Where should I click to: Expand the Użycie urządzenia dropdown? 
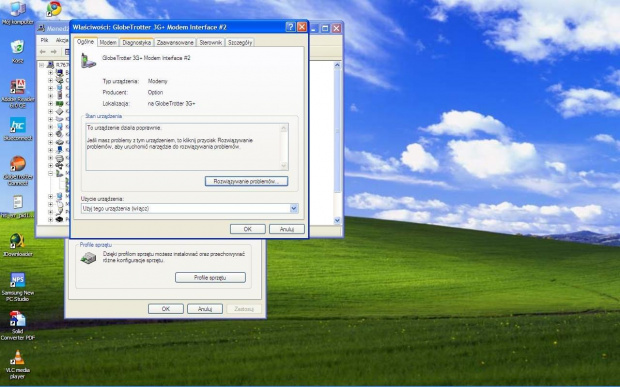click(294, 208)
